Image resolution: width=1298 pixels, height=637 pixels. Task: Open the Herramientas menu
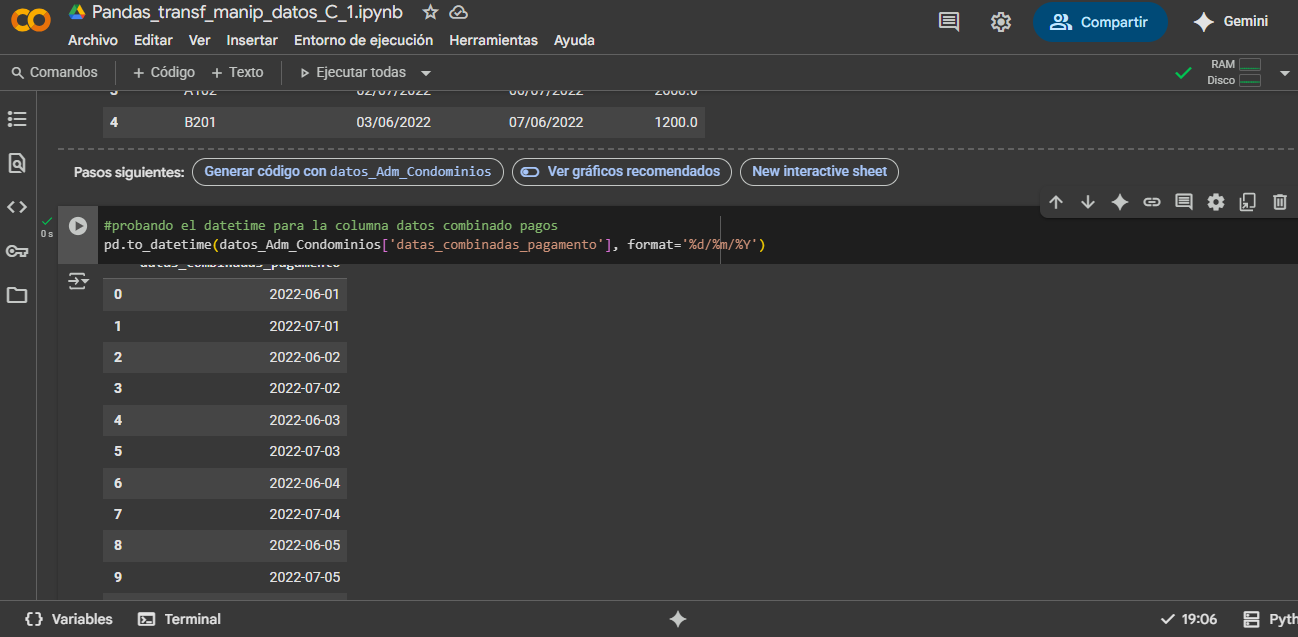click(x=494, y=40)
